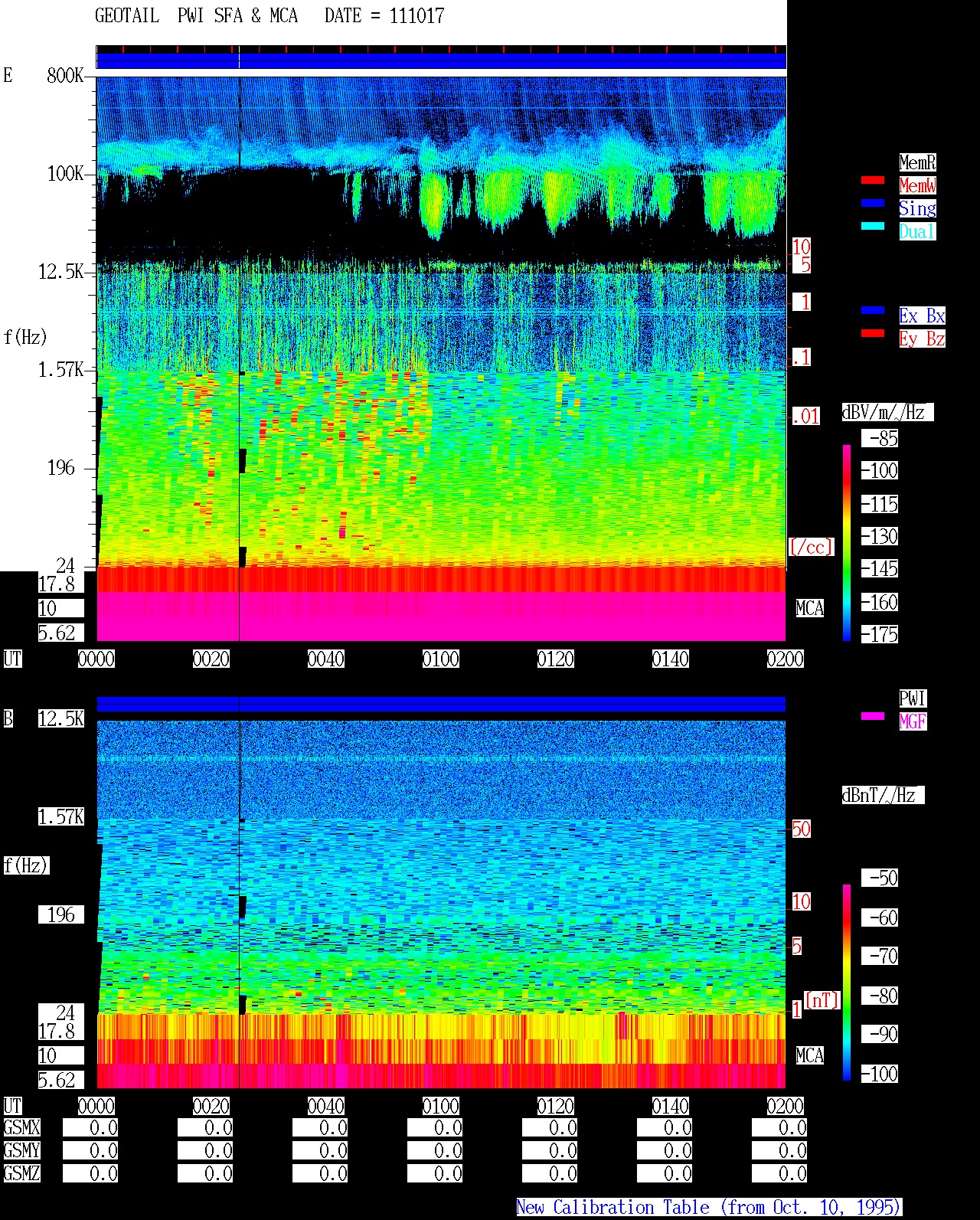
Task: Click the 'dBV/m/√Hz' unit label
Action: pyautogui.click(x=887, y=412)
